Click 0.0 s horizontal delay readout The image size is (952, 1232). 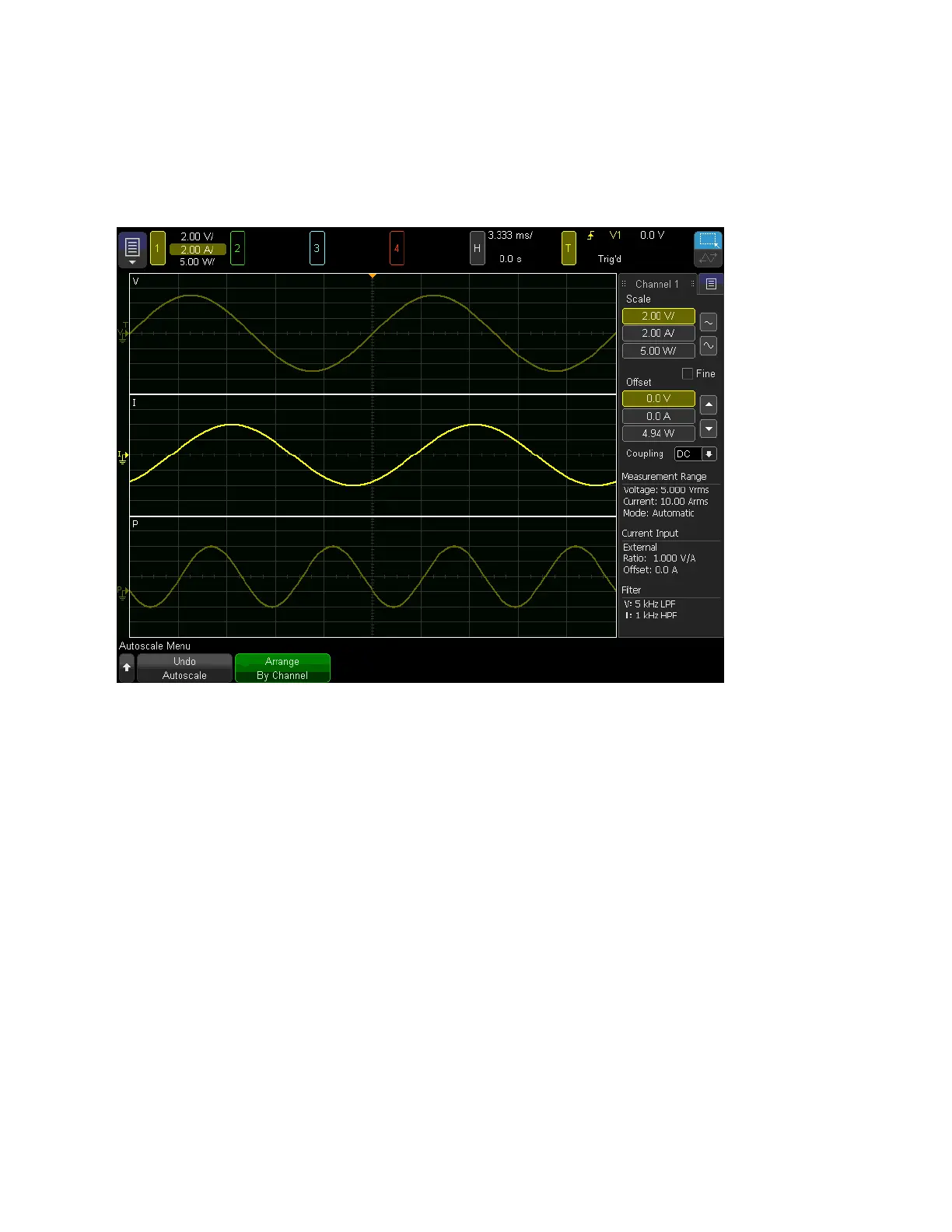[x=510, y=259]
